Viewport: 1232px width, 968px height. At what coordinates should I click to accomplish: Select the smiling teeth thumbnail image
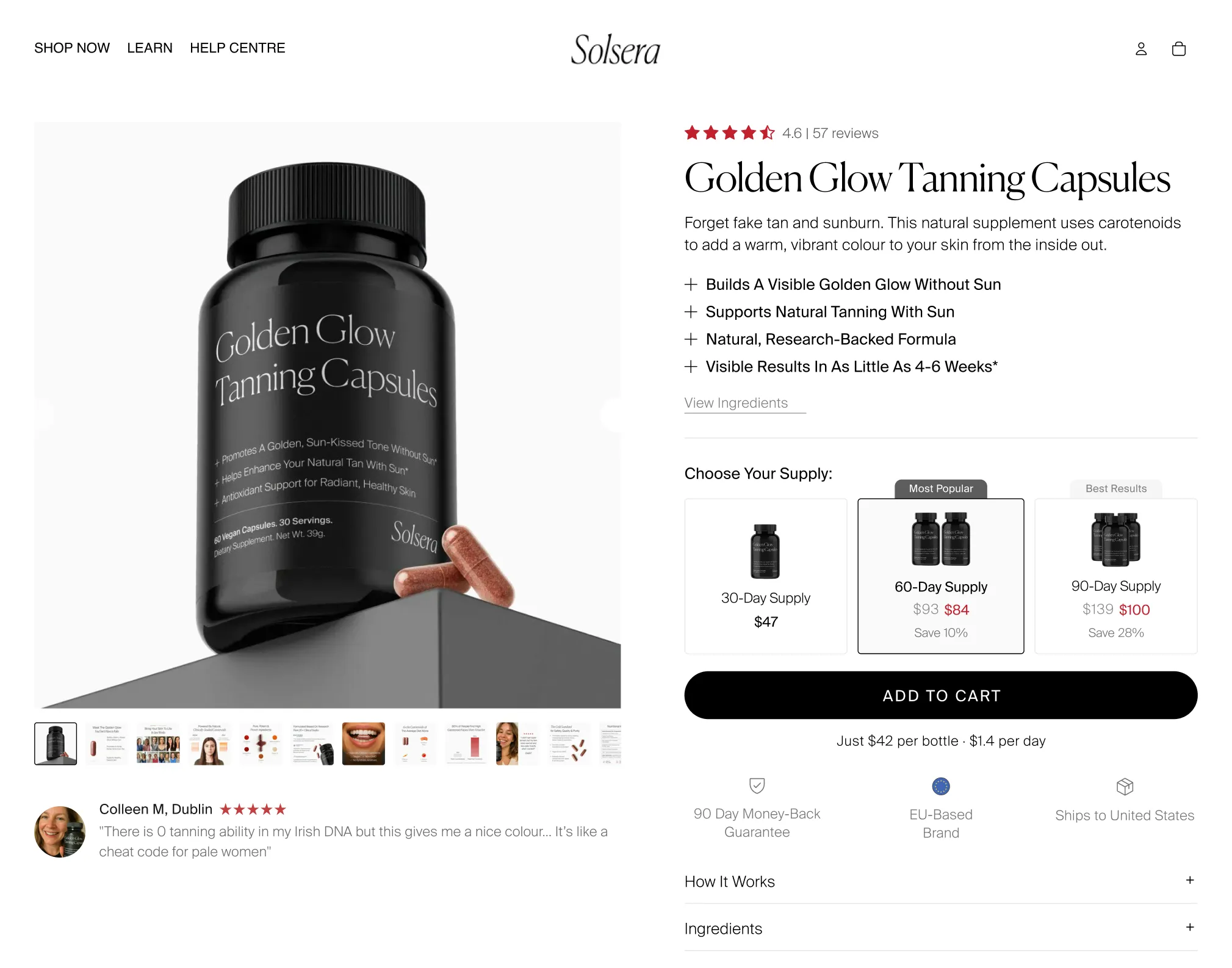363,743
